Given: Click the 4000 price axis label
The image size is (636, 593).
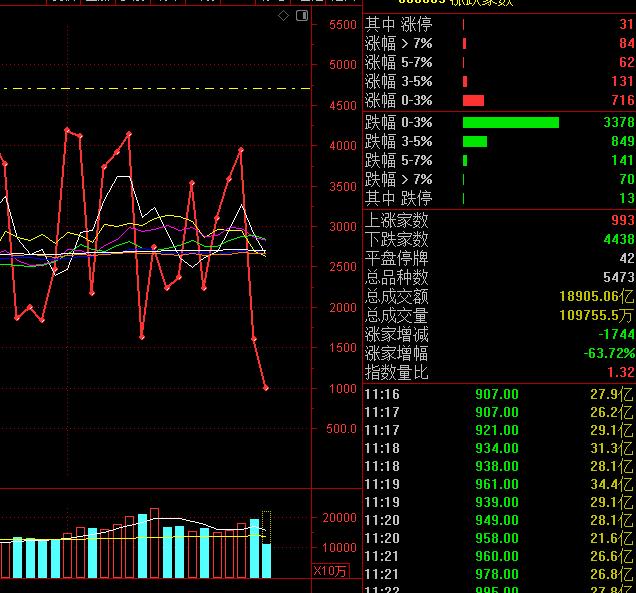Looking at the screenshot, I should click(343, 146).
